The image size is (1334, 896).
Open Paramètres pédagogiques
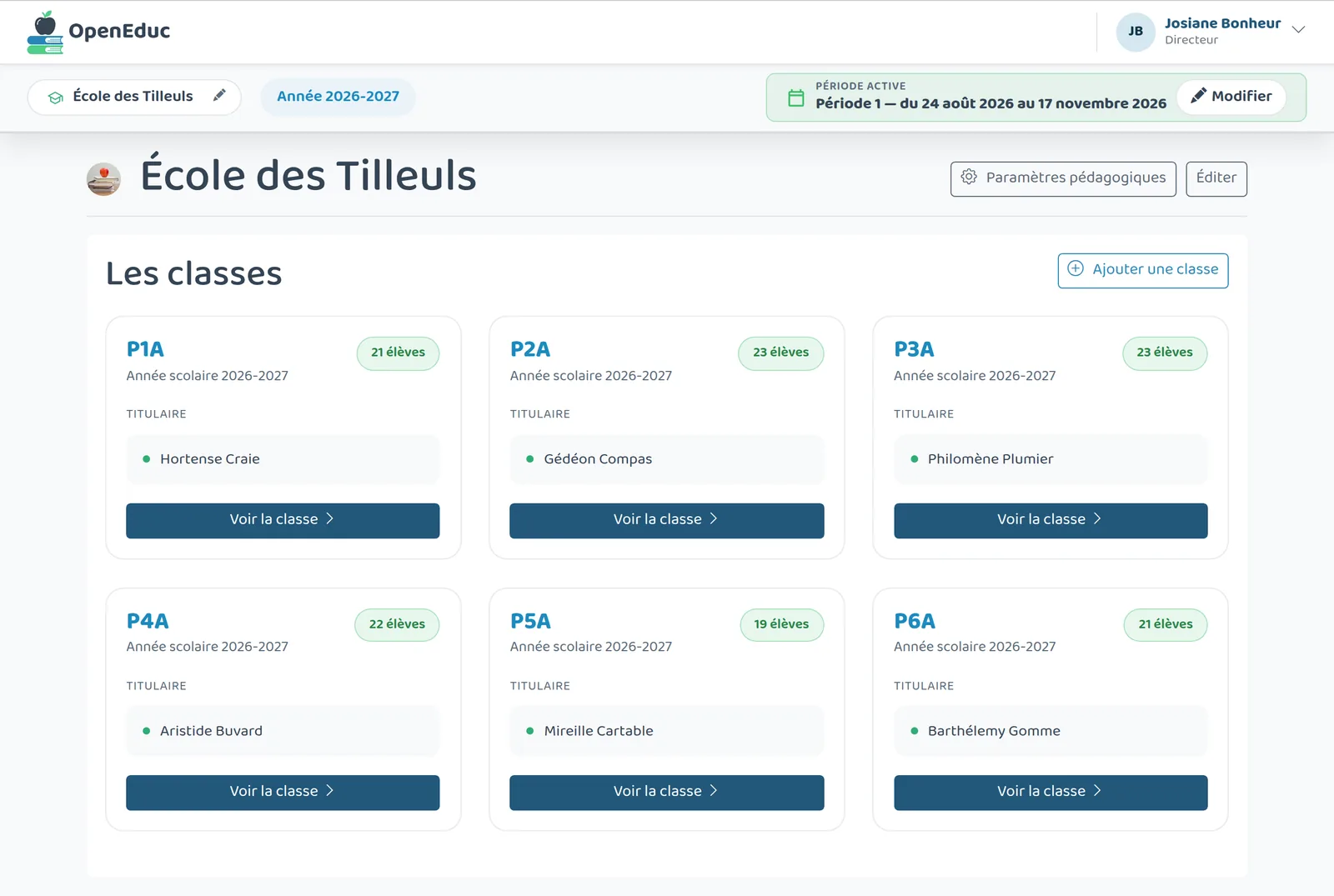click(1063, 178)
